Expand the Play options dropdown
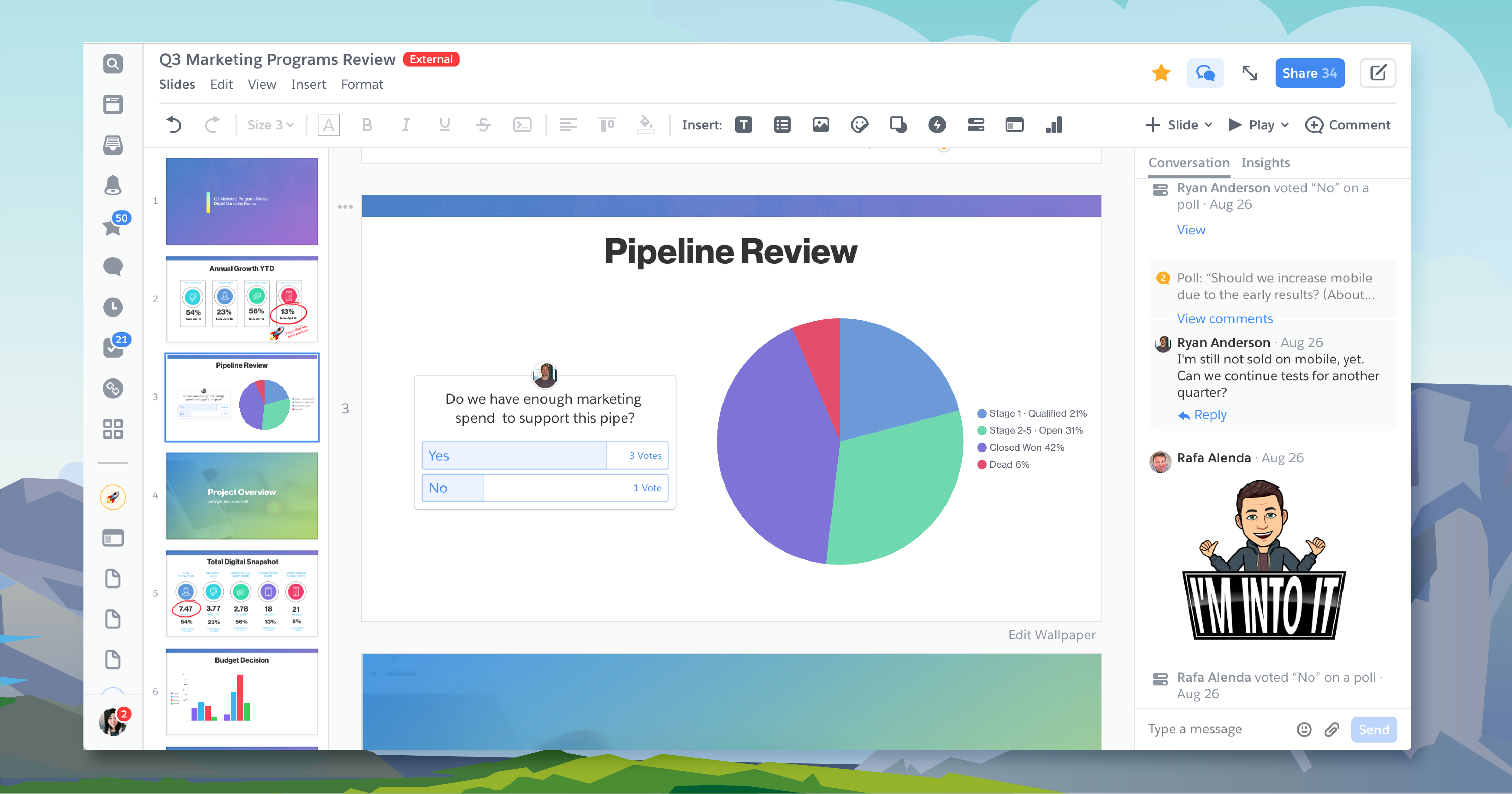This screenshot has width=1512, height=794. [x=1285, y=125]
